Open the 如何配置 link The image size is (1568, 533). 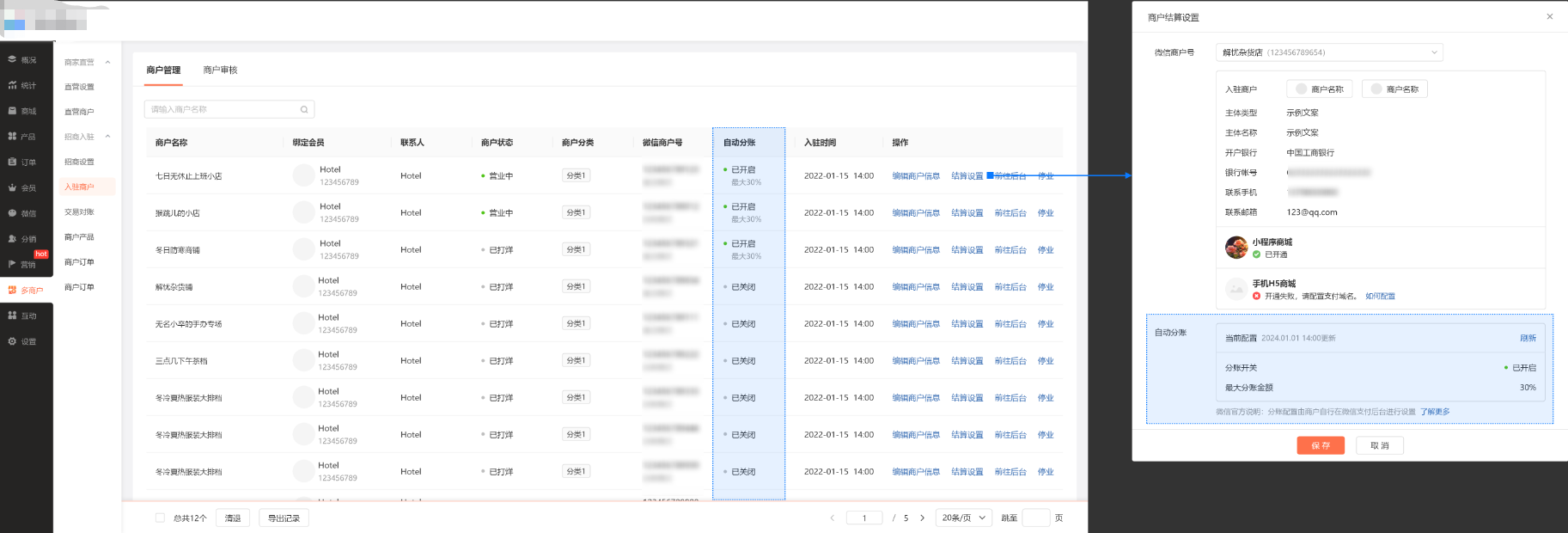pyautogui.click(x=1380, y=296)
